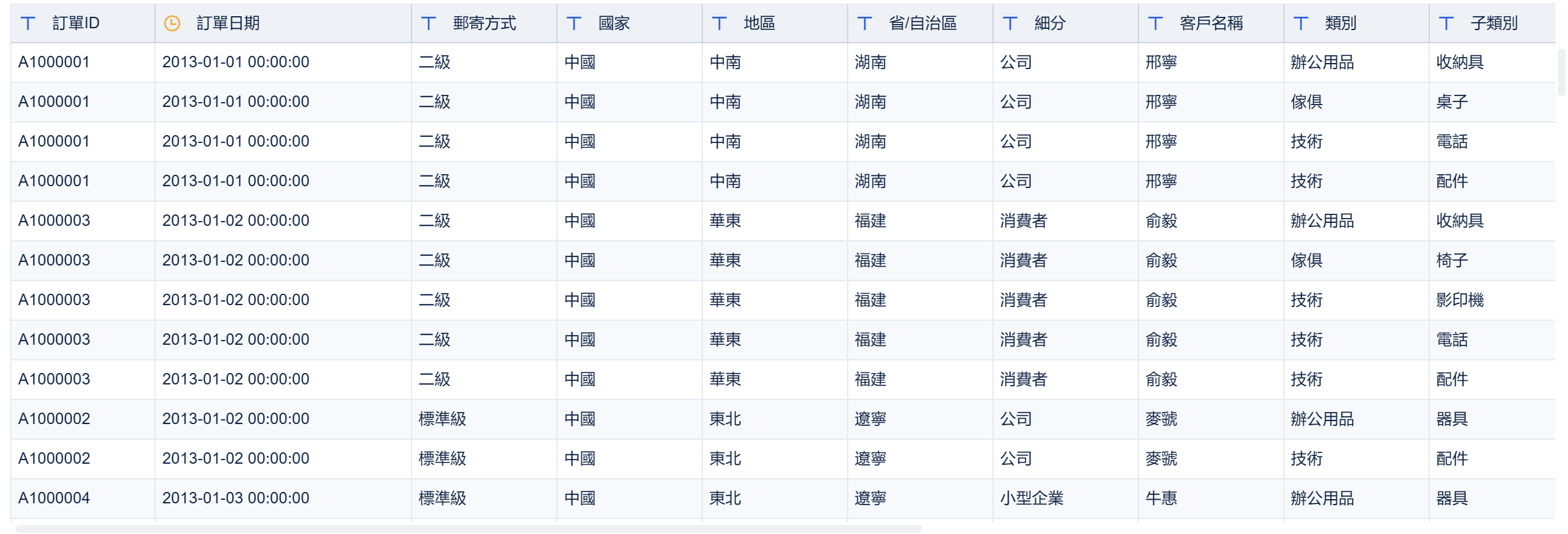
Task: Select the first A1000003 order ID cell
Action: [83, 221]
